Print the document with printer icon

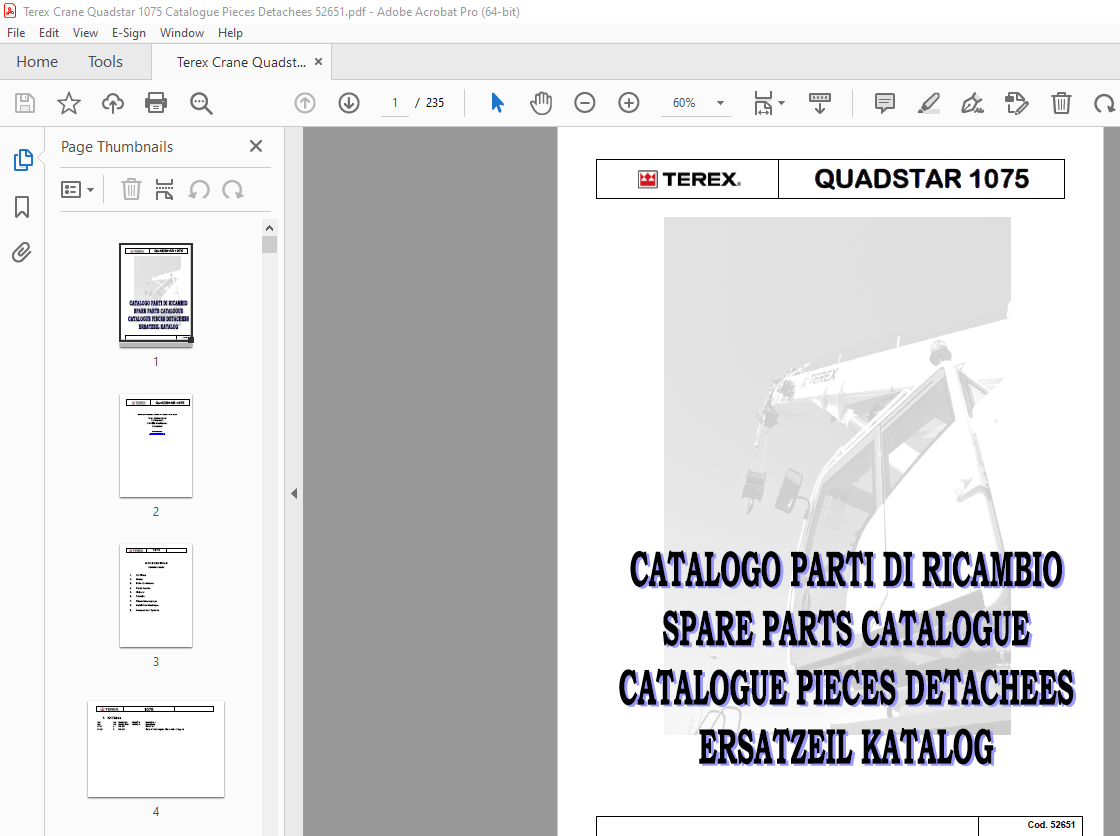(x=156, y=103)
